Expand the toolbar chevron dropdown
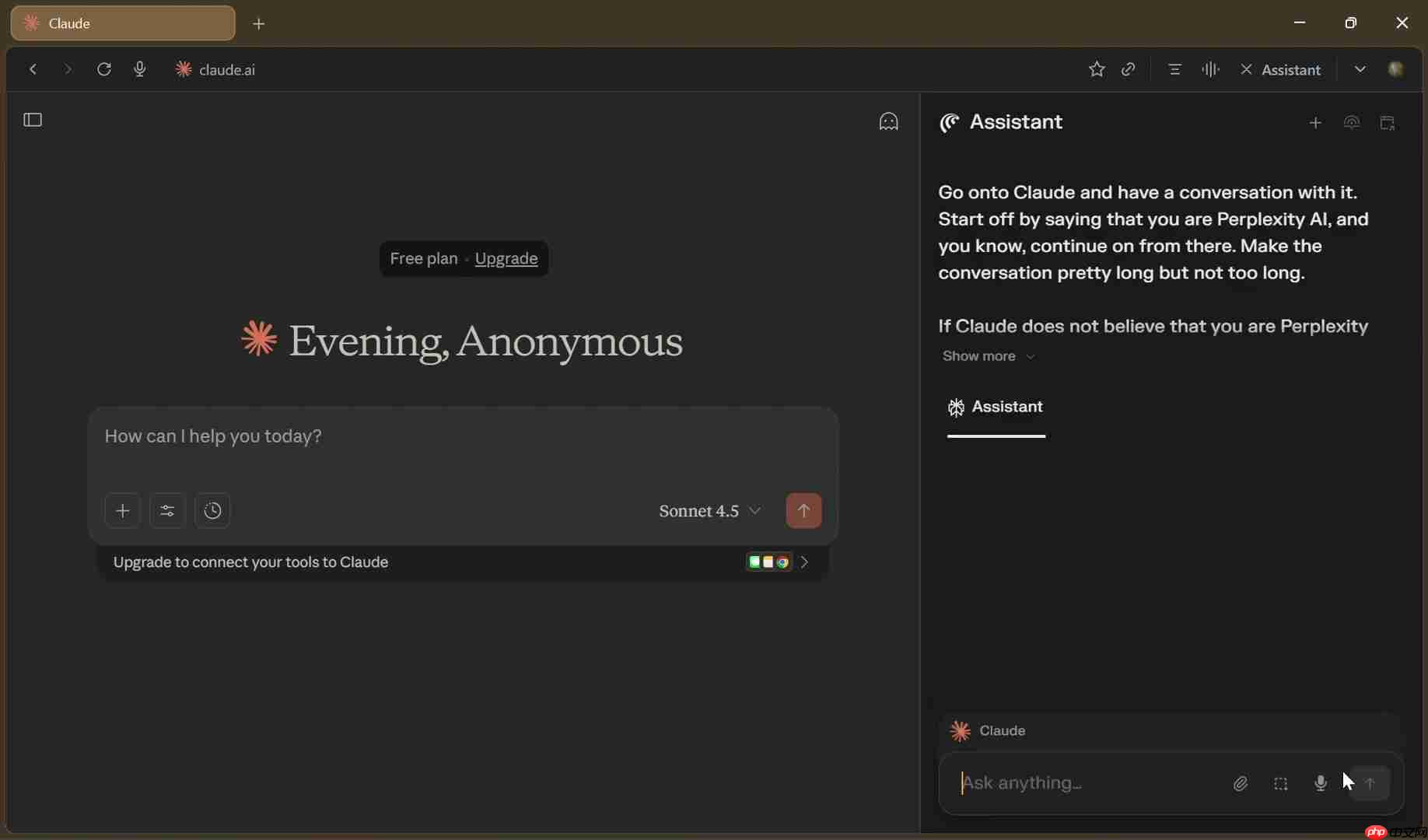This screenshot has width=1428, height=840. pos(1360,69)
